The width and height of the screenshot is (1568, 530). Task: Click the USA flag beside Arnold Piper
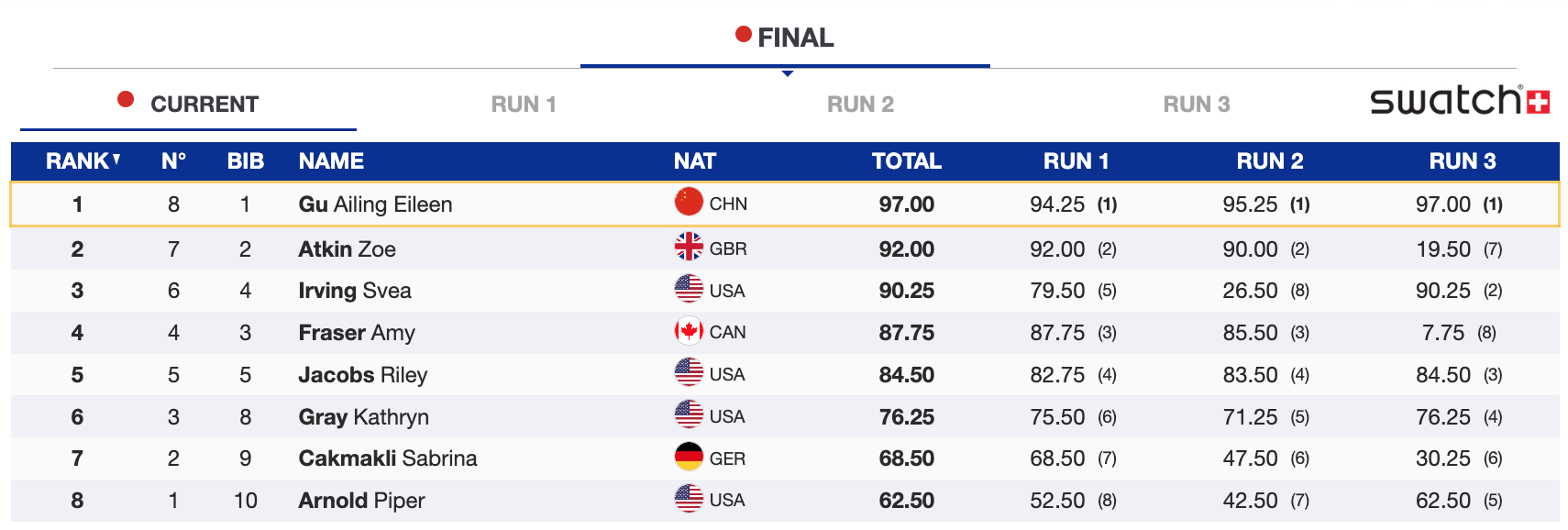tap(689, 499)
